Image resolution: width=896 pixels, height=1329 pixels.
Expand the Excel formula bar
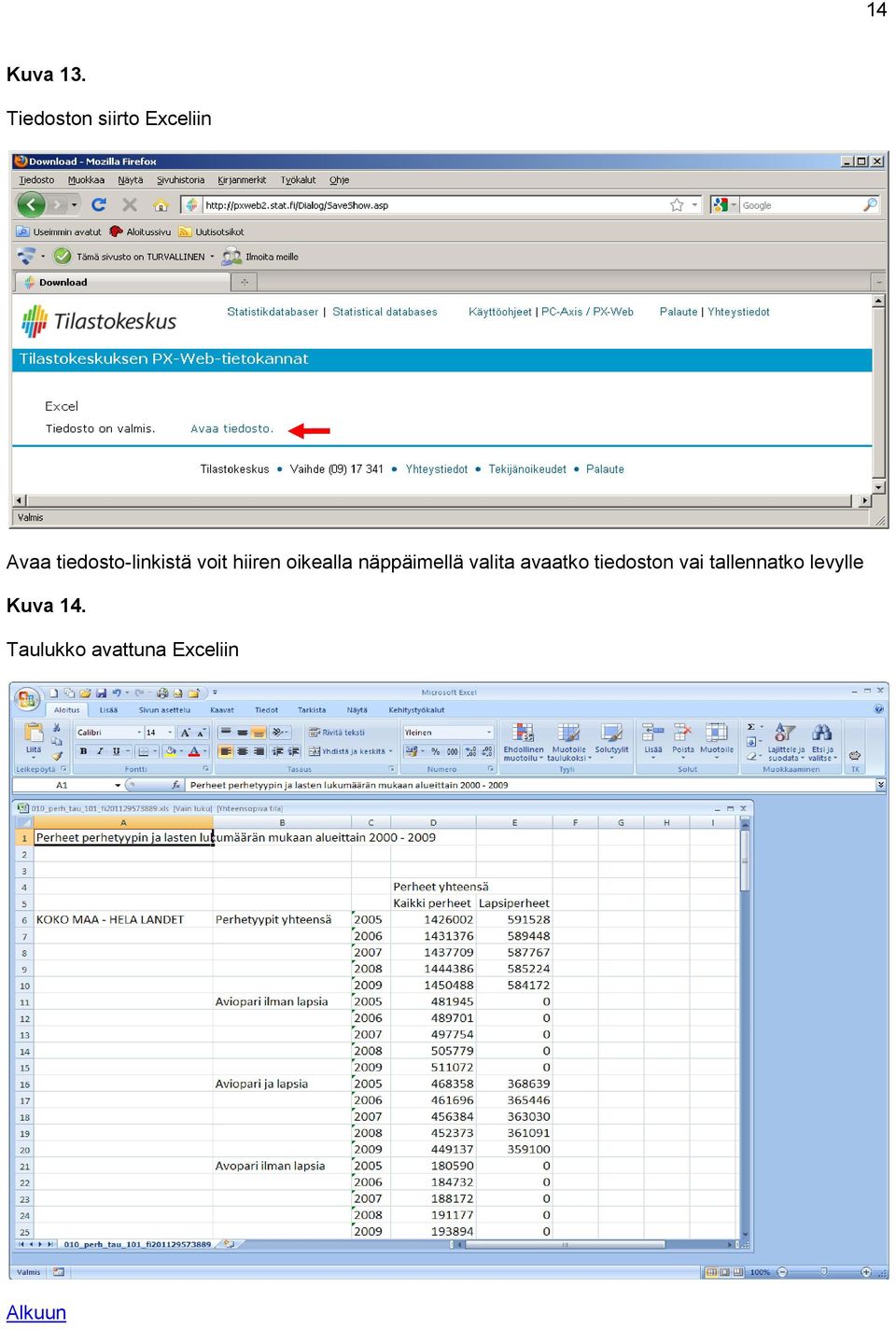(880, 785)
